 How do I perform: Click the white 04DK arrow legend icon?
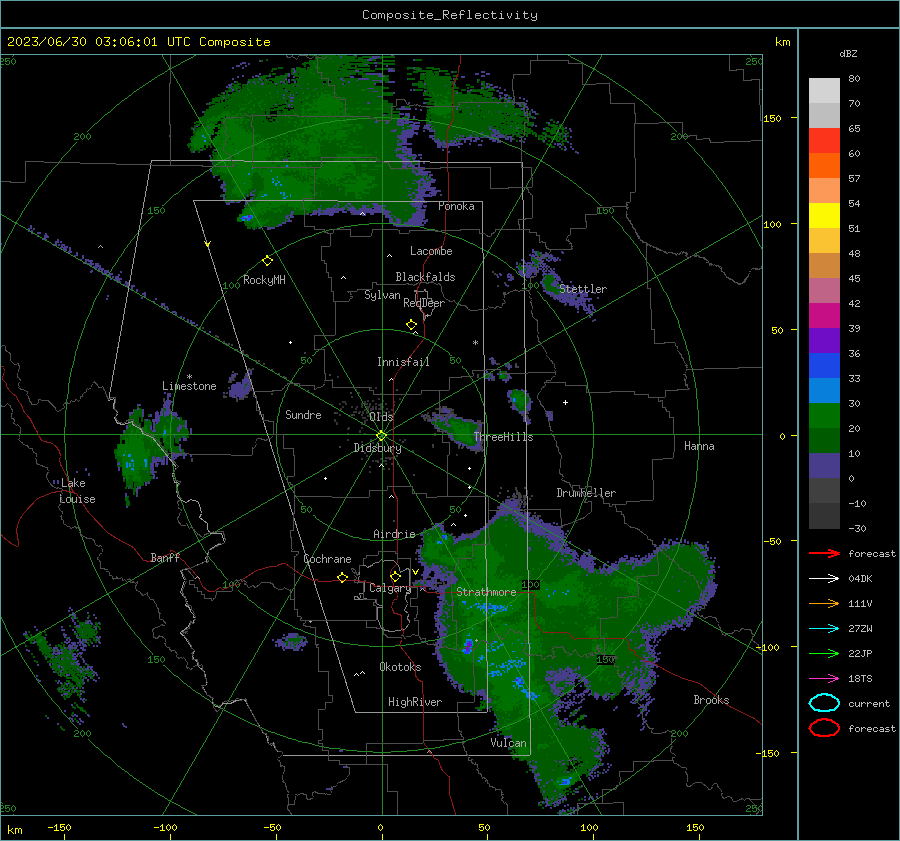(x=824, y=578)
